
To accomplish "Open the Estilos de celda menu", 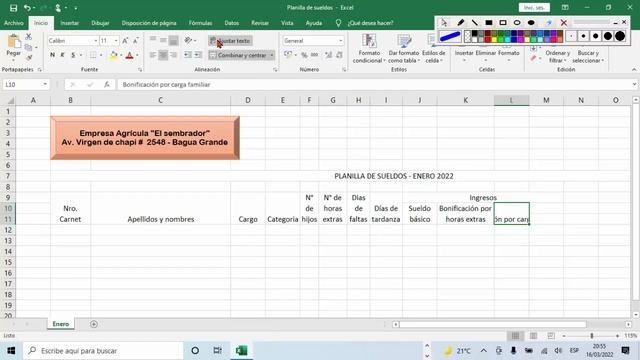I will [x=433, y=49].
